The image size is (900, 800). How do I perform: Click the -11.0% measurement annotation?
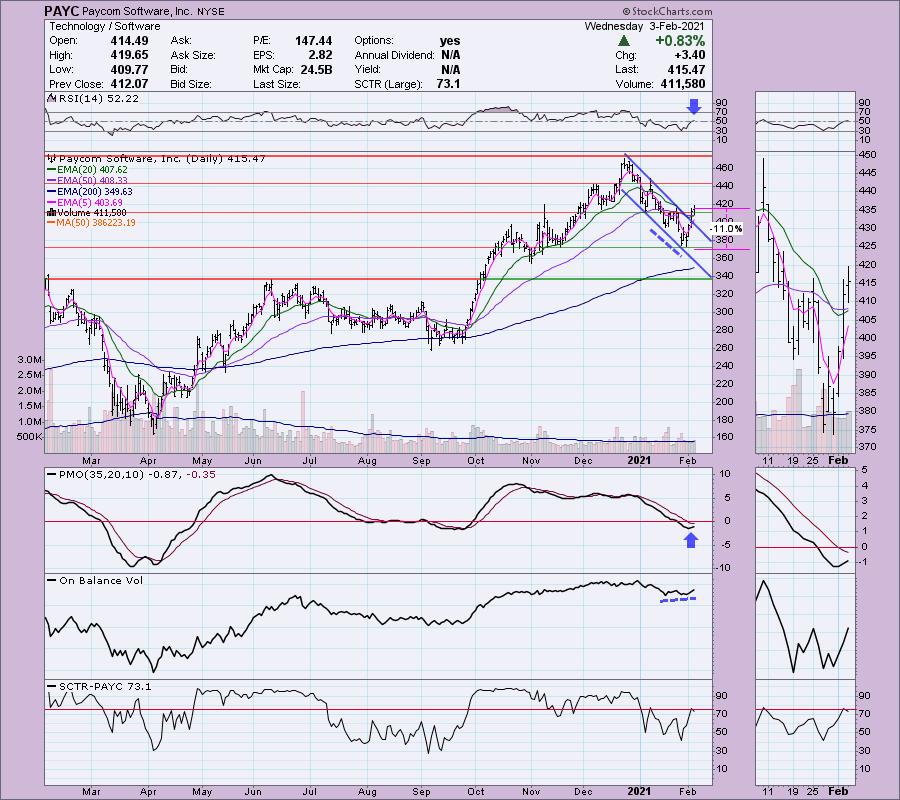(726, 229)
